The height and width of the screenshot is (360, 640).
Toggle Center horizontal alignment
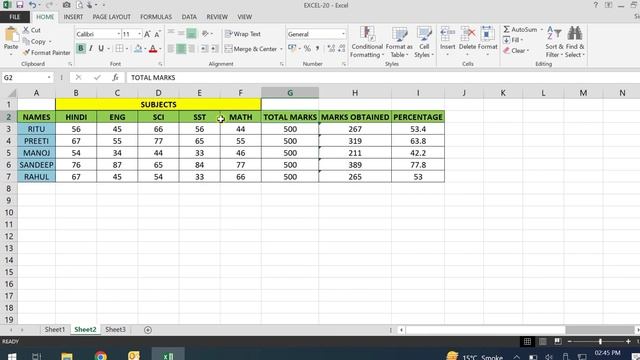(181, 49)
